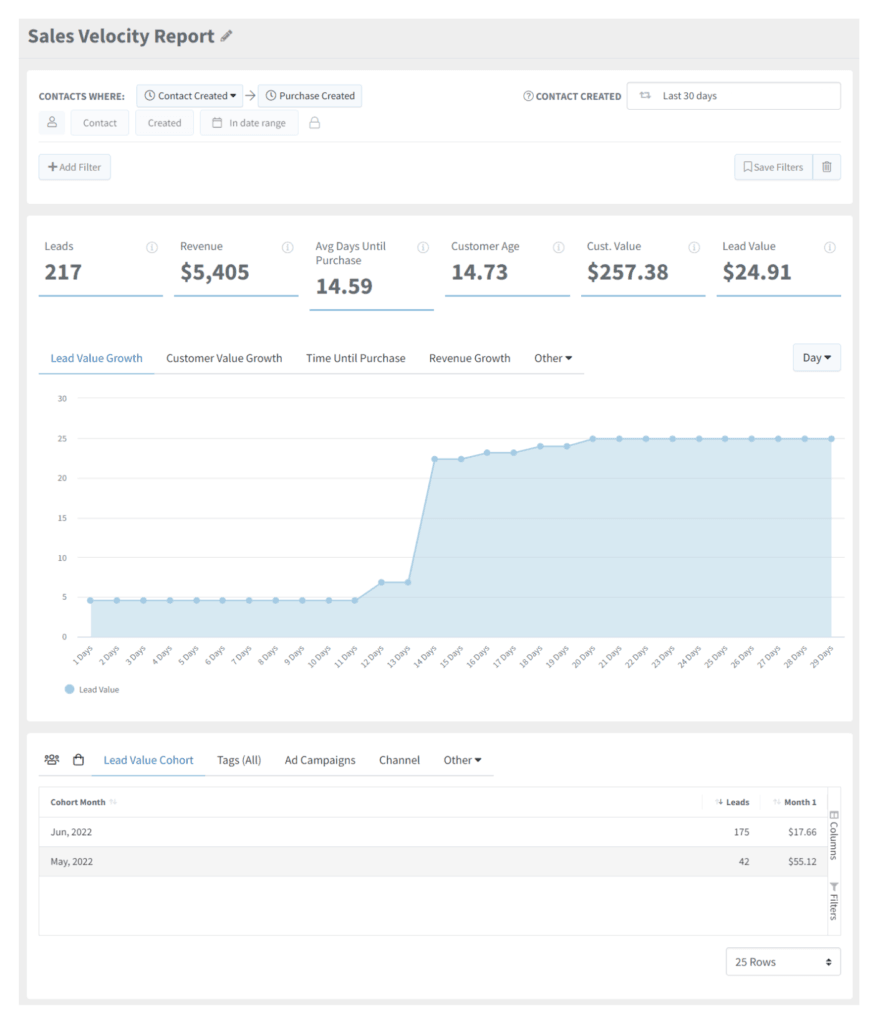The height and width of the screenshot is (1024, 878).
Task: Show info for Revenue metric
Action: (x=287, y=247)
